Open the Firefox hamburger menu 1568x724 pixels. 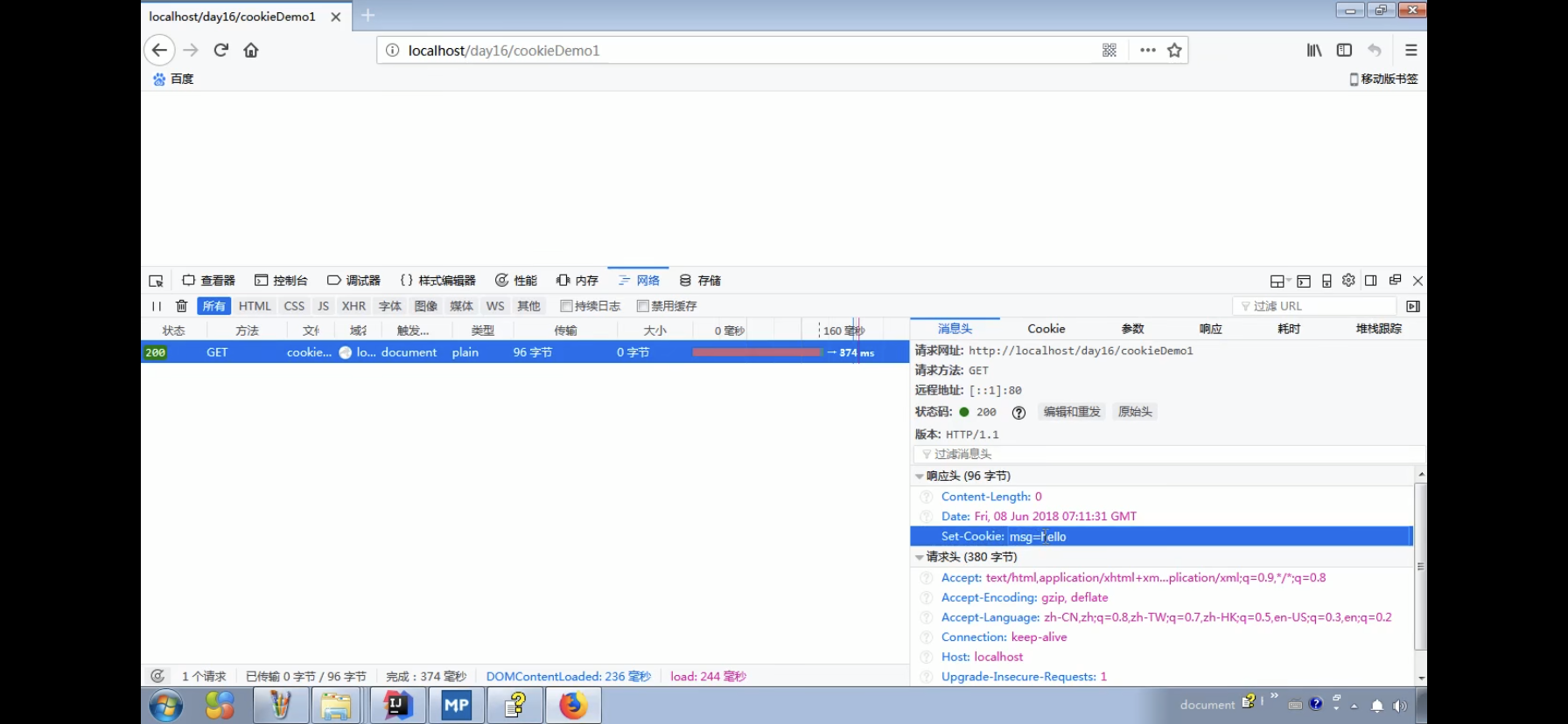point(1410,51)
